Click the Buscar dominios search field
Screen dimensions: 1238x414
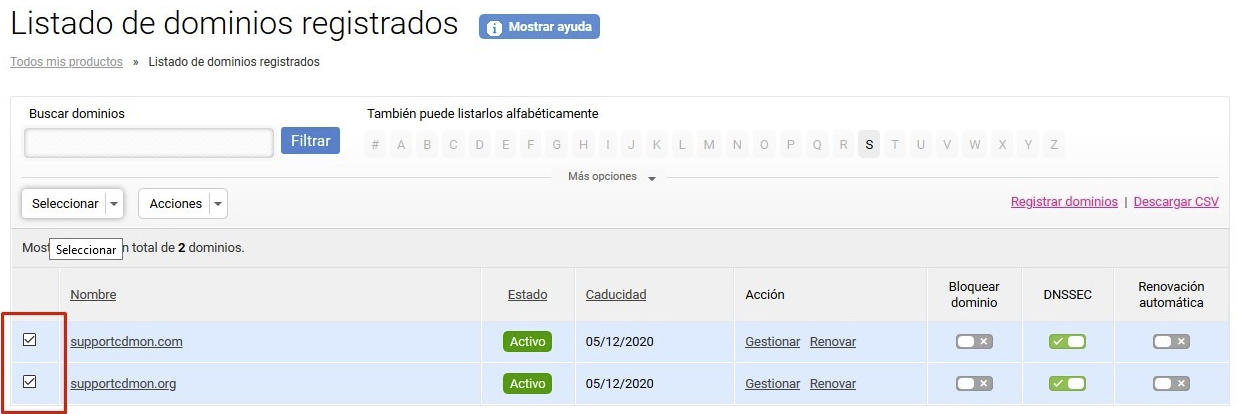point(149,143)
